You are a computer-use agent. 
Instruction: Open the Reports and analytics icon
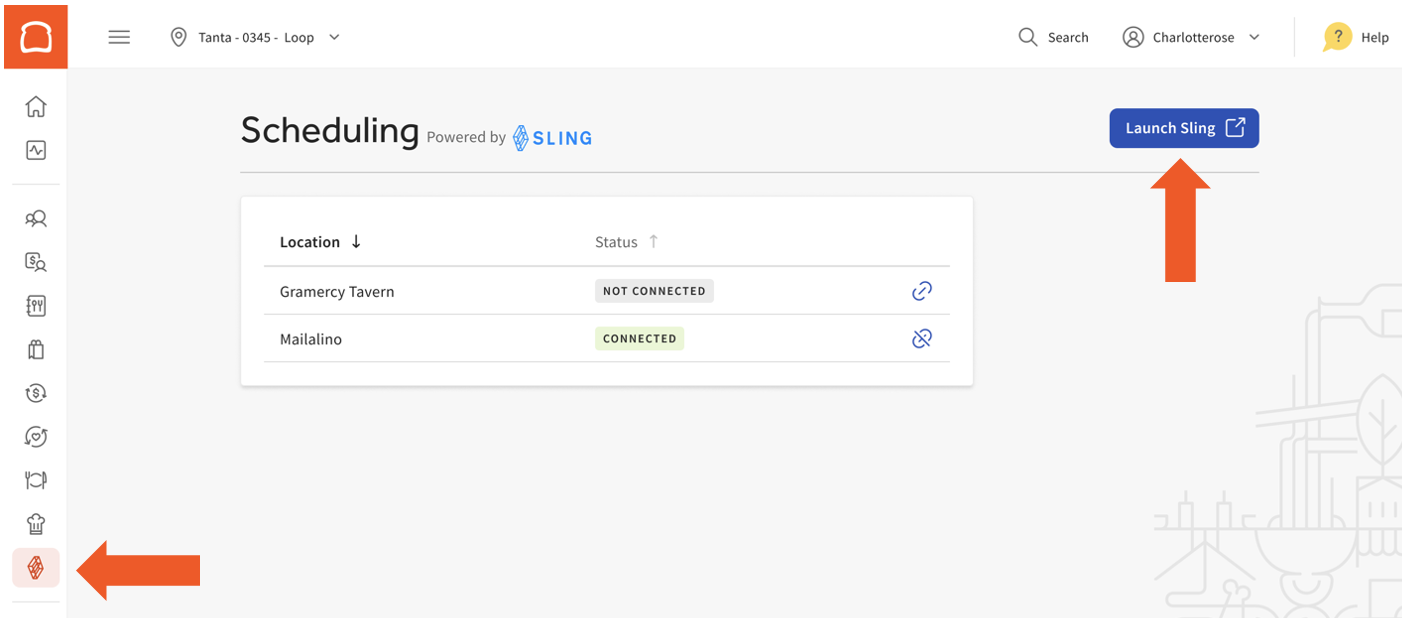pyautogui.click(x=35, y=150)
